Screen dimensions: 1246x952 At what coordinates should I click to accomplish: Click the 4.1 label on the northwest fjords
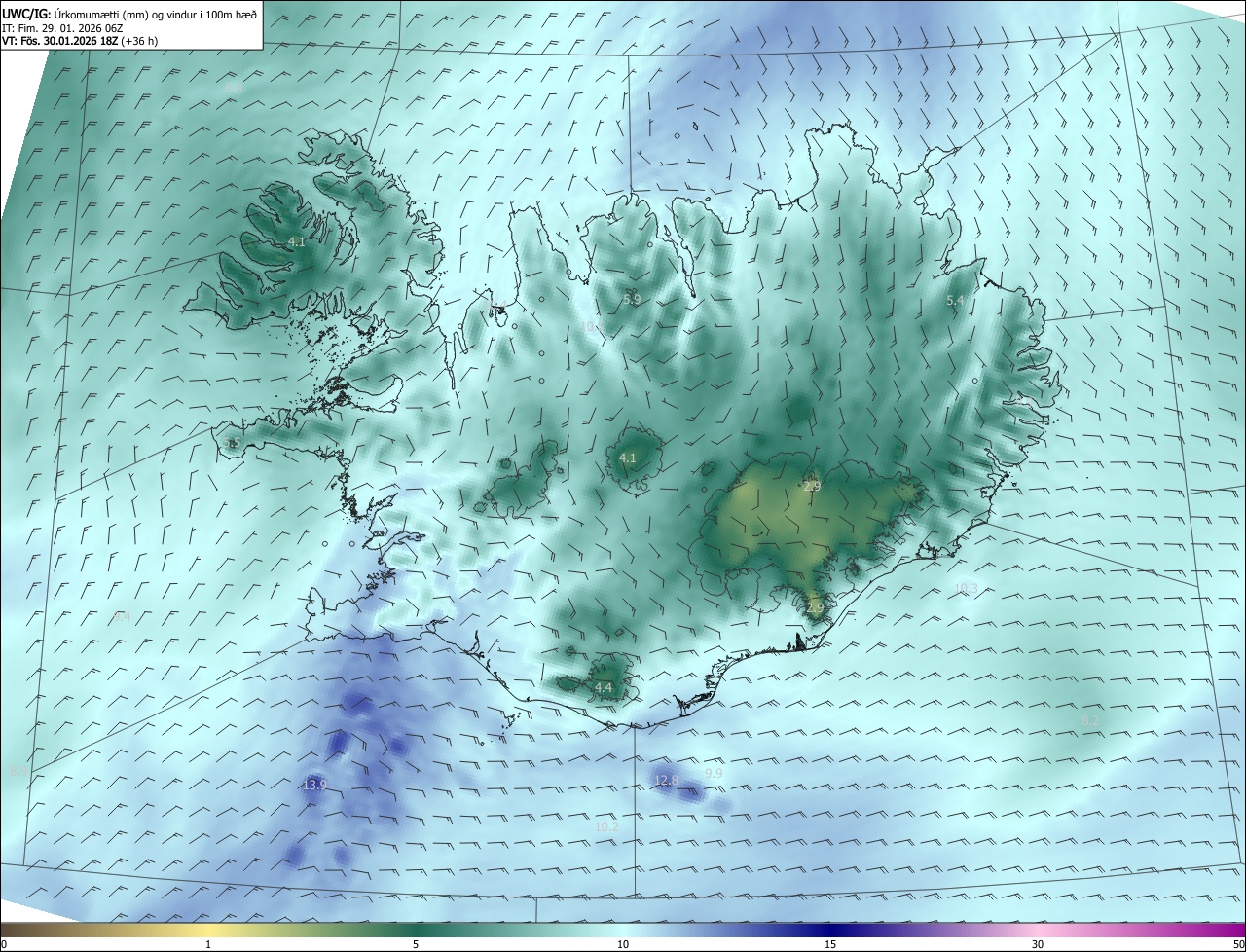297,241
